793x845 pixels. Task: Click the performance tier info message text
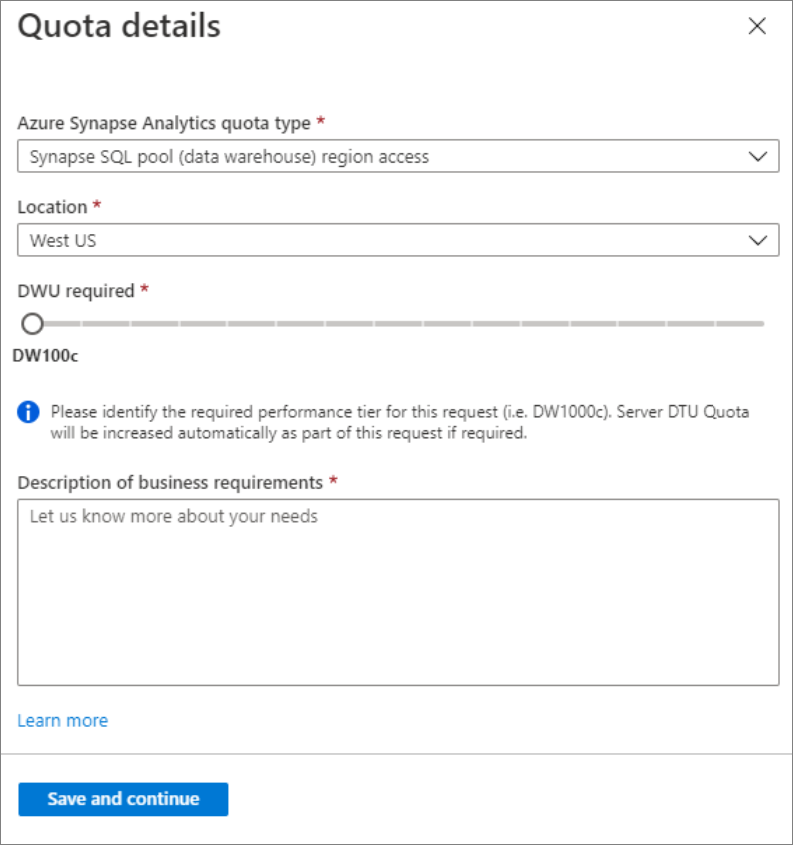400,422
